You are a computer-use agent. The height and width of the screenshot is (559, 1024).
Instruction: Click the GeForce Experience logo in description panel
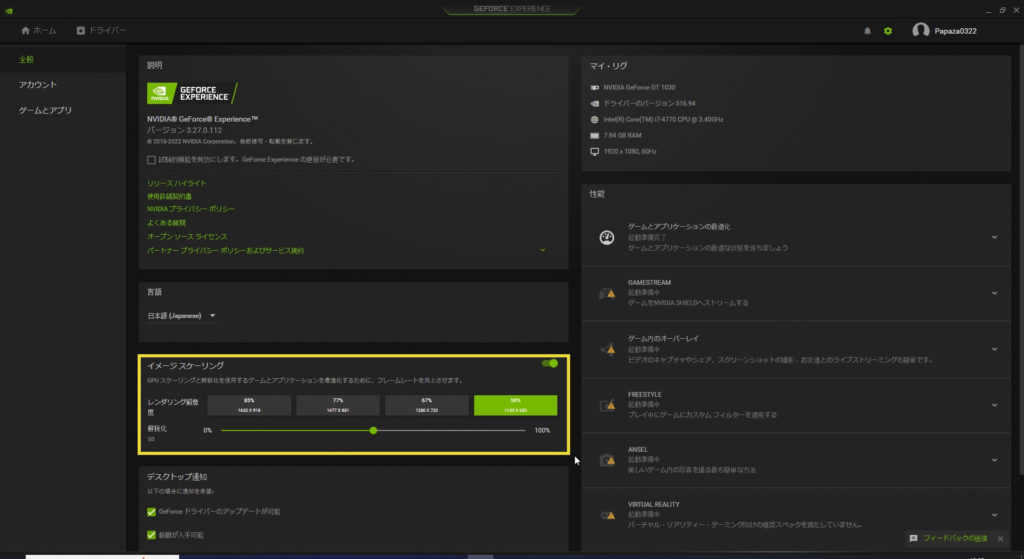point(189,93)
